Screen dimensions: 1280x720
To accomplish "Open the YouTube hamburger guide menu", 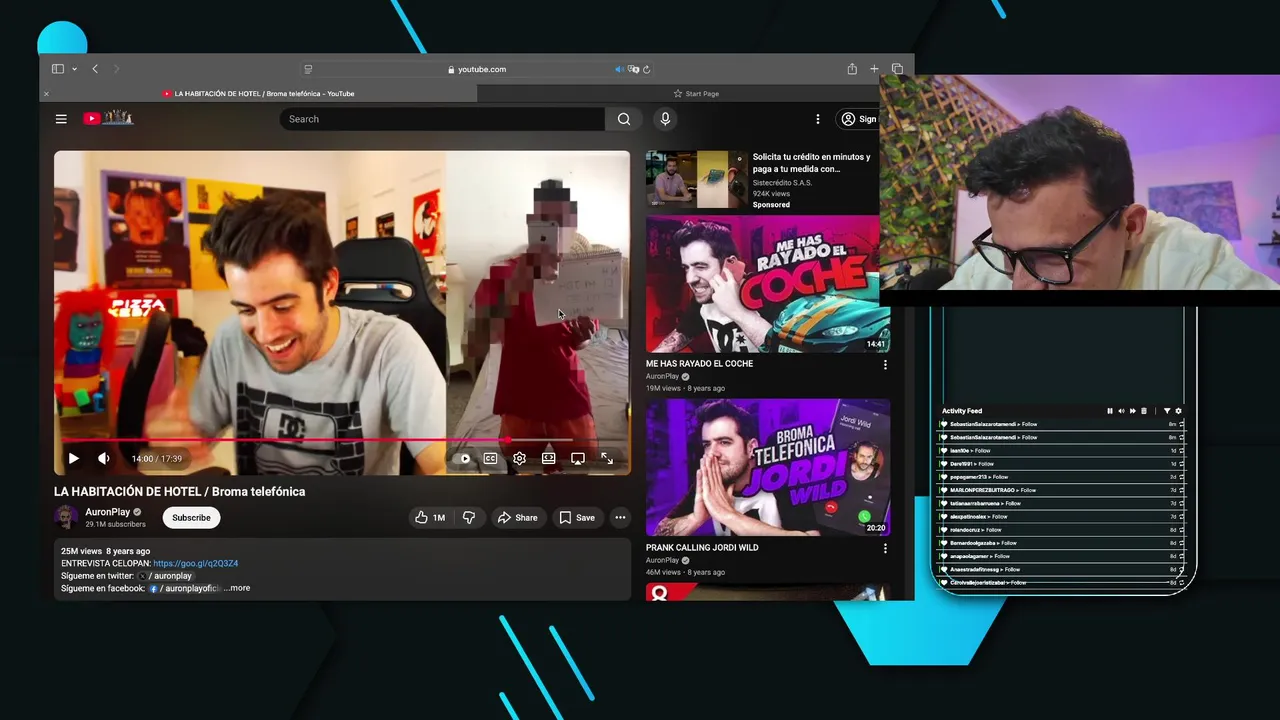I will pyautogui.click(x=61, y=119).
